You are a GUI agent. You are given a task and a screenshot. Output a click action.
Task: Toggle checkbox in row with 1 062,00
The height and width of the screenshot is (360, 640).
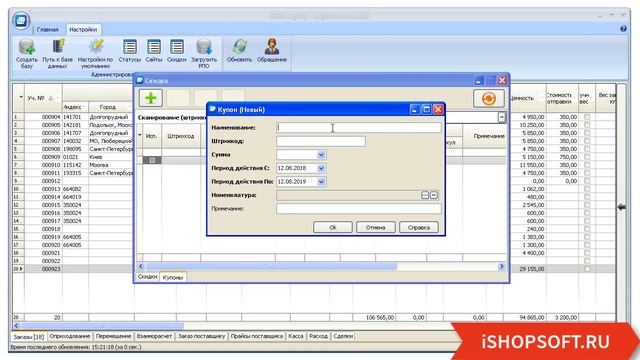pyautogui.click(x=587, y=189)
